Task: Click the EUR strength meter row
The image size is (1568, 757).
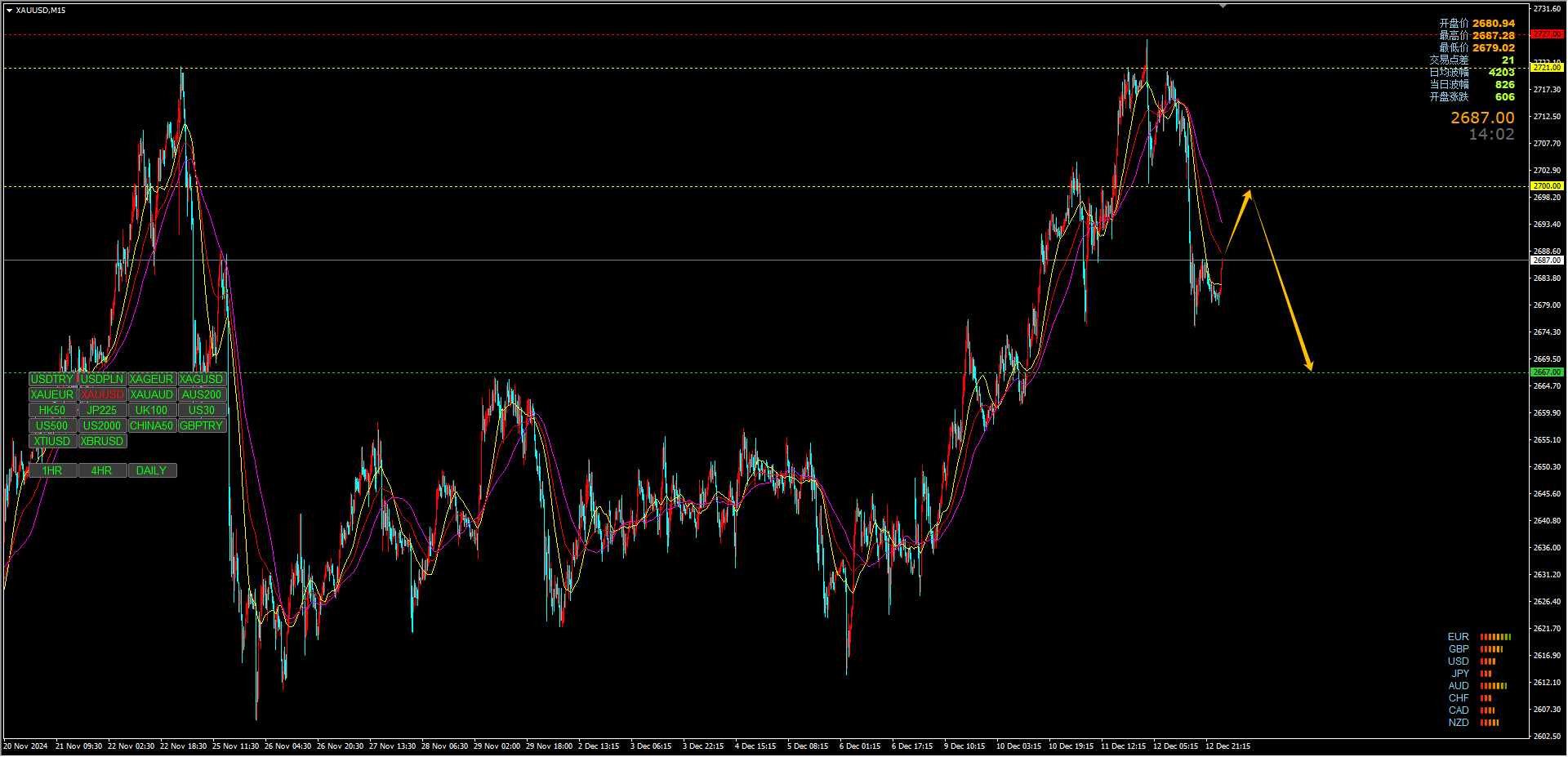Action: (1479, 637)
